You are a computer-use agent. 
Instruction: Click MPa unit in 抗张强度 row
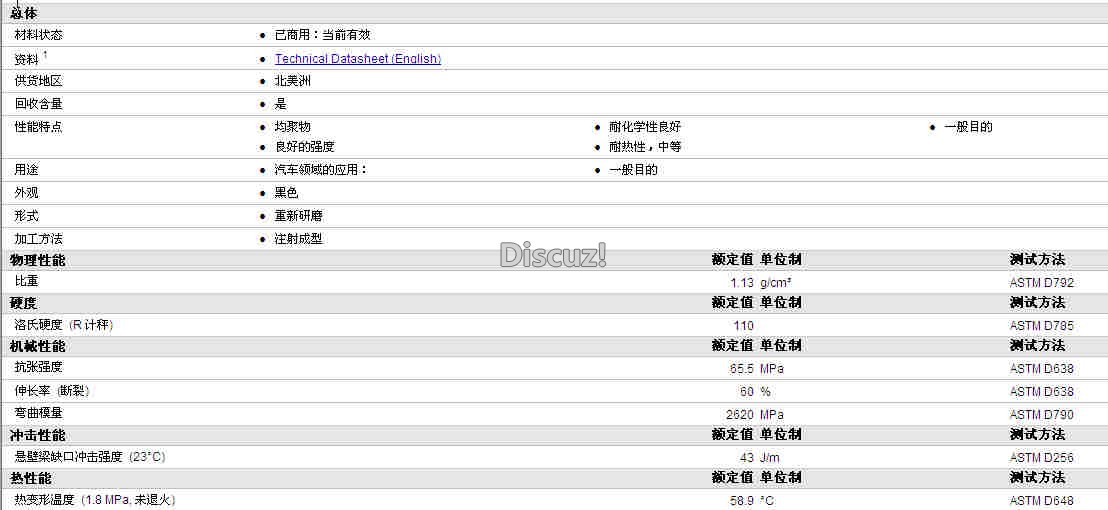click(x=772, y=369)
